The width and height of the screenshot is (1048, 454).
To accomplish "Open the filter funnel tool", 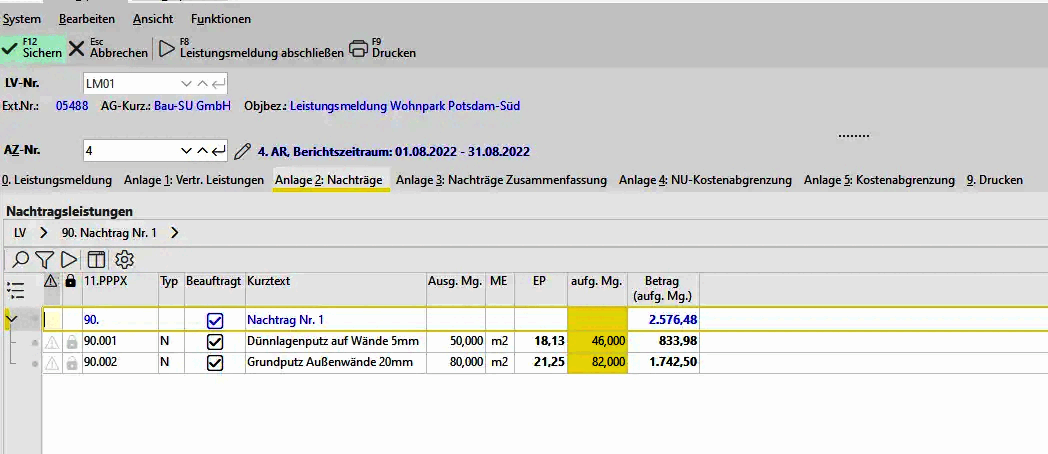I will point(44,260).
